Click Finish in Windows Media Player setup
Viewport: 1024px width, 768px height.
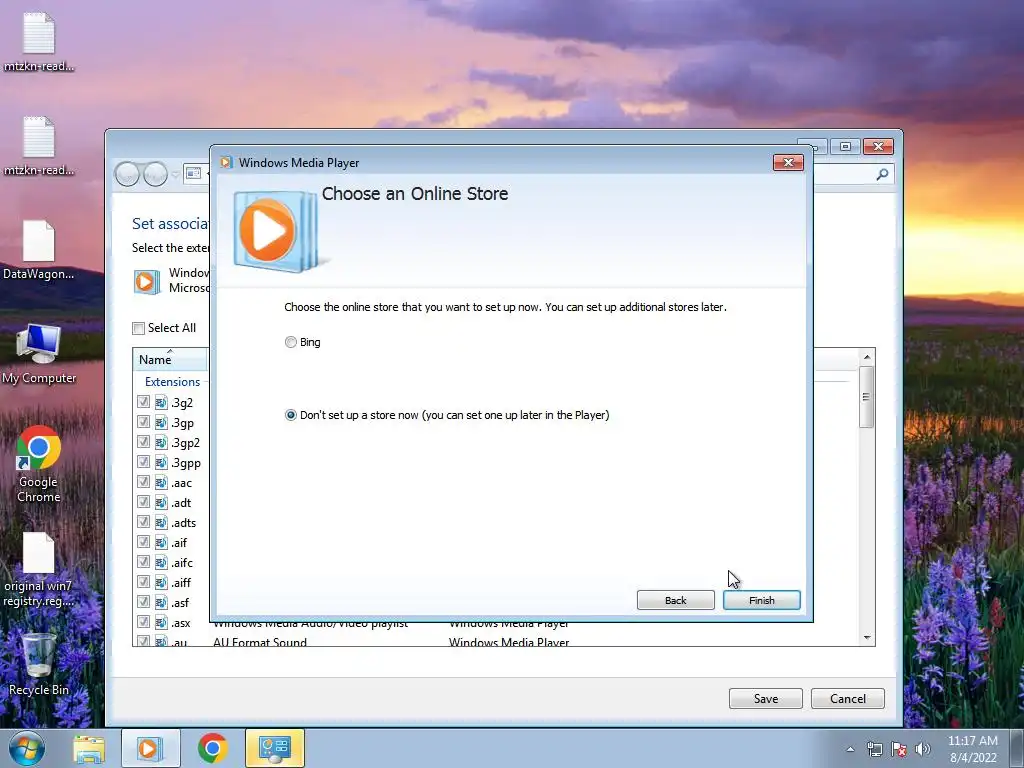(x=761, y=600)
